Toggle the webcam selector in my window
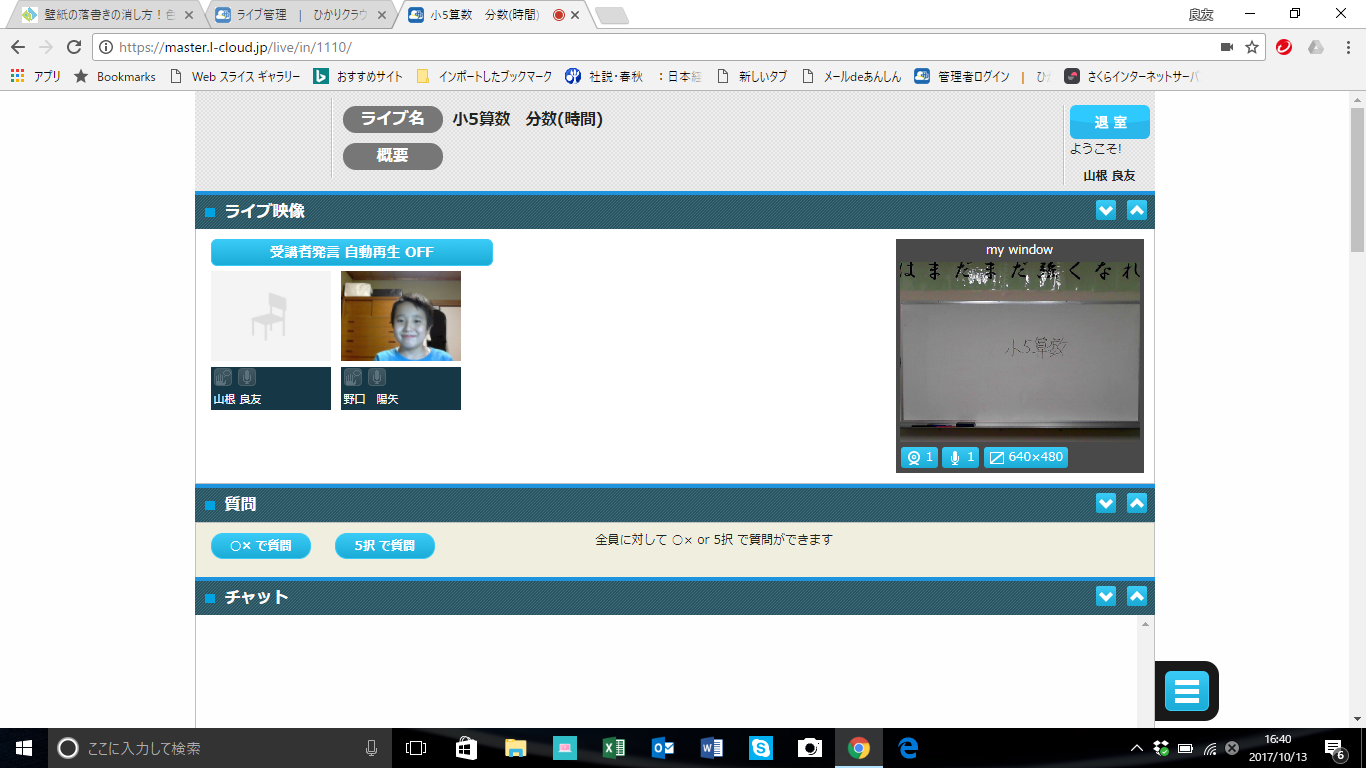The height and width of the screenshot is (768, 1366). point(919,458)
